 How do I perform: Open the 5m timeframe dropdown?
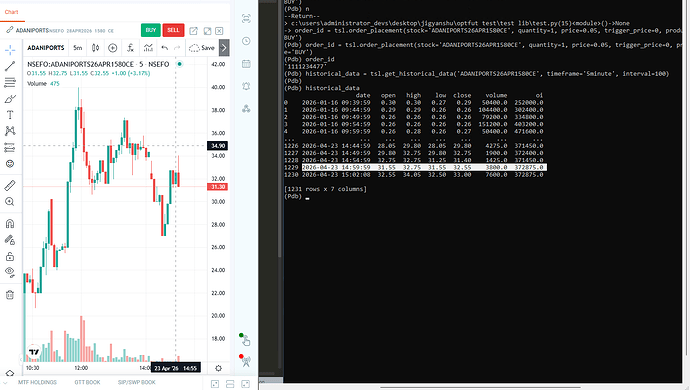(78, 48)
